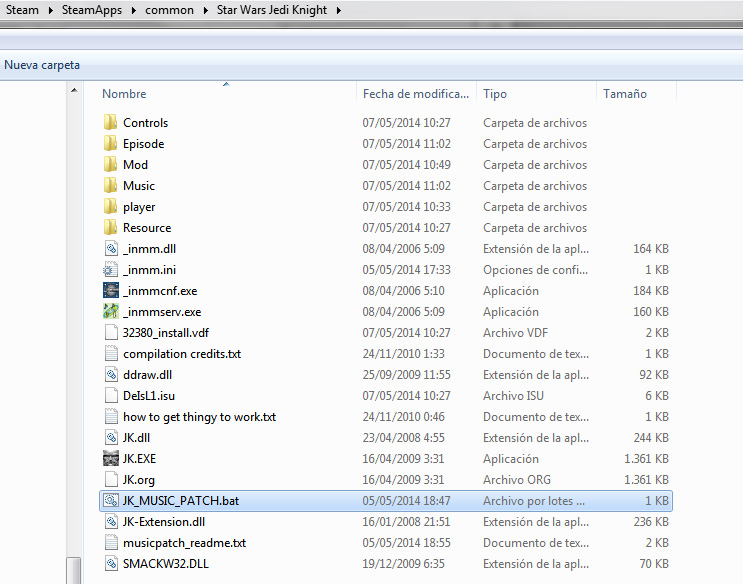Sort by the Nombre column header
743x584 pixels.
pyautogui.click(x=124, y=94)
